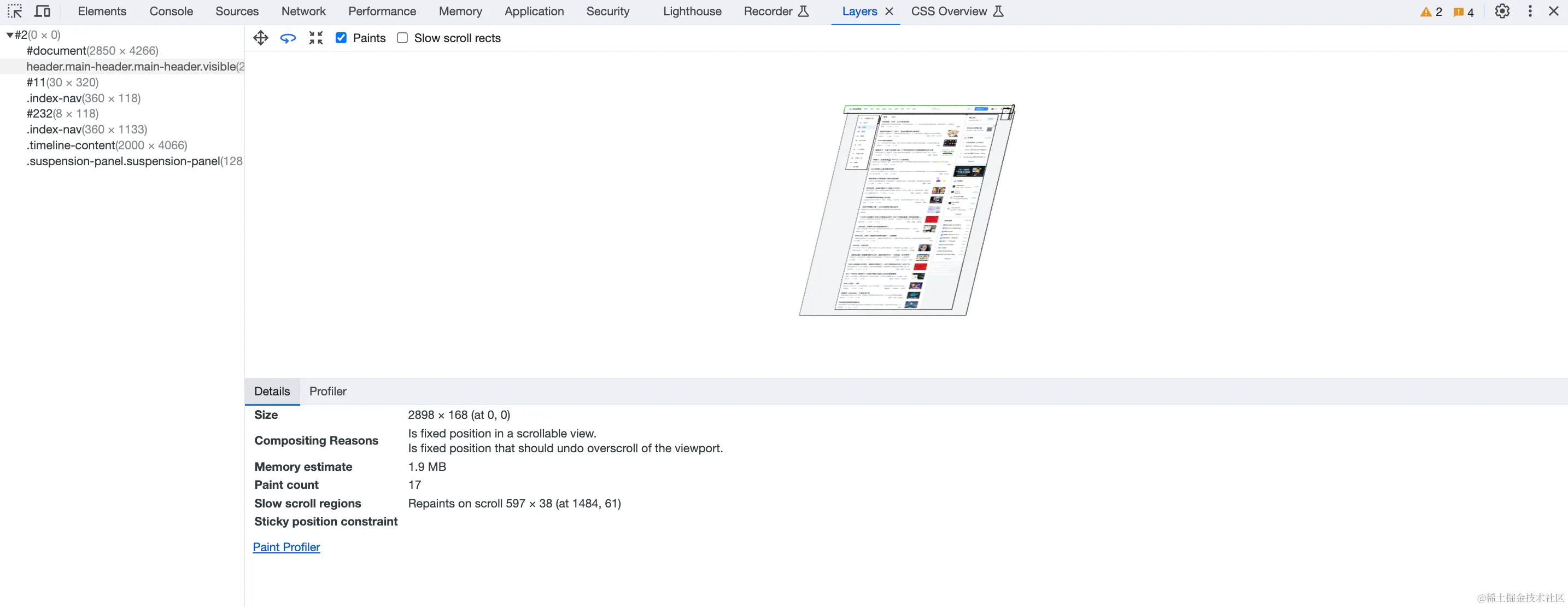
Task: Click the Reset transform icon
Action: coord(315,38)
